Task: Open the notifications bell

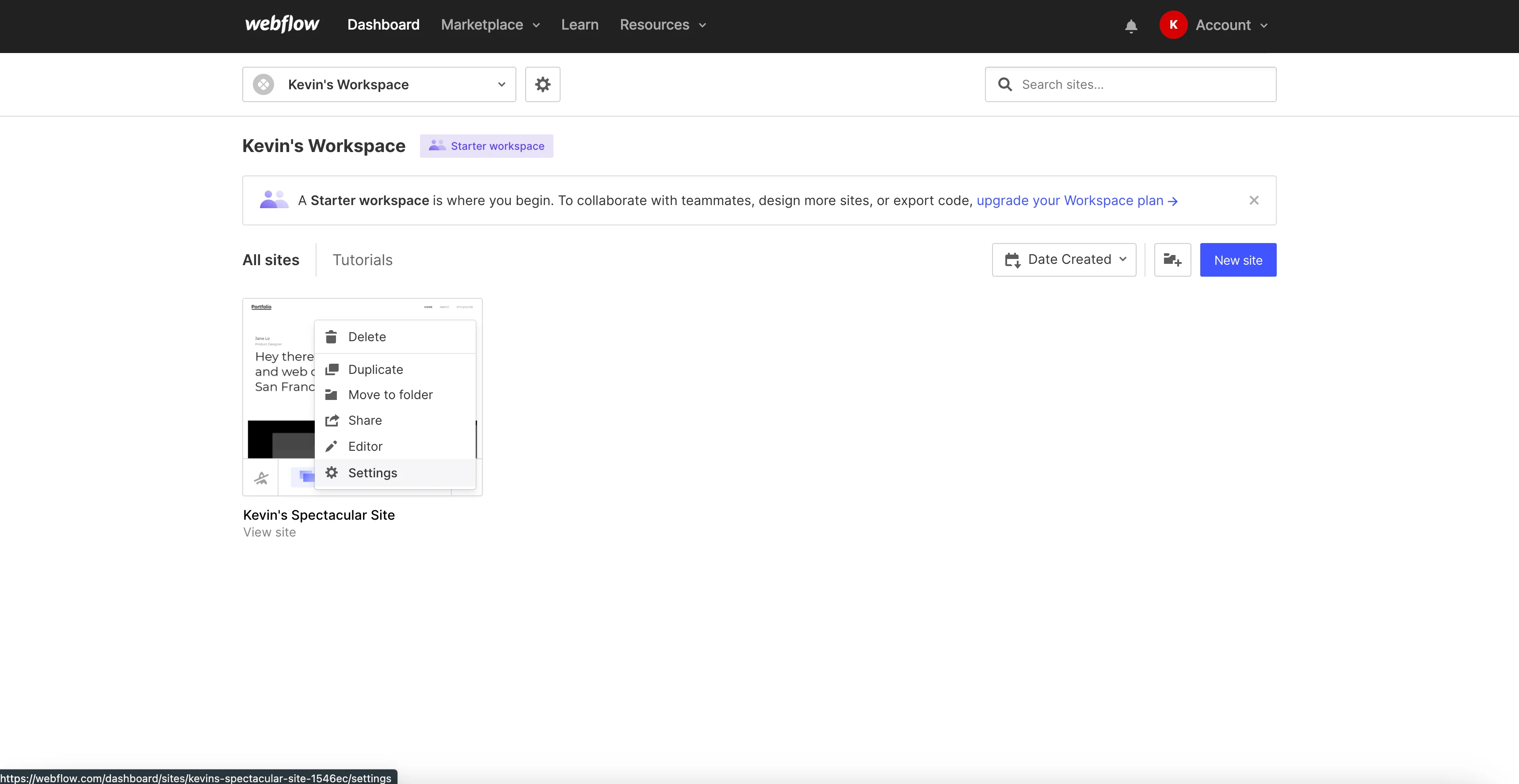Action: tap(1130, 26)
